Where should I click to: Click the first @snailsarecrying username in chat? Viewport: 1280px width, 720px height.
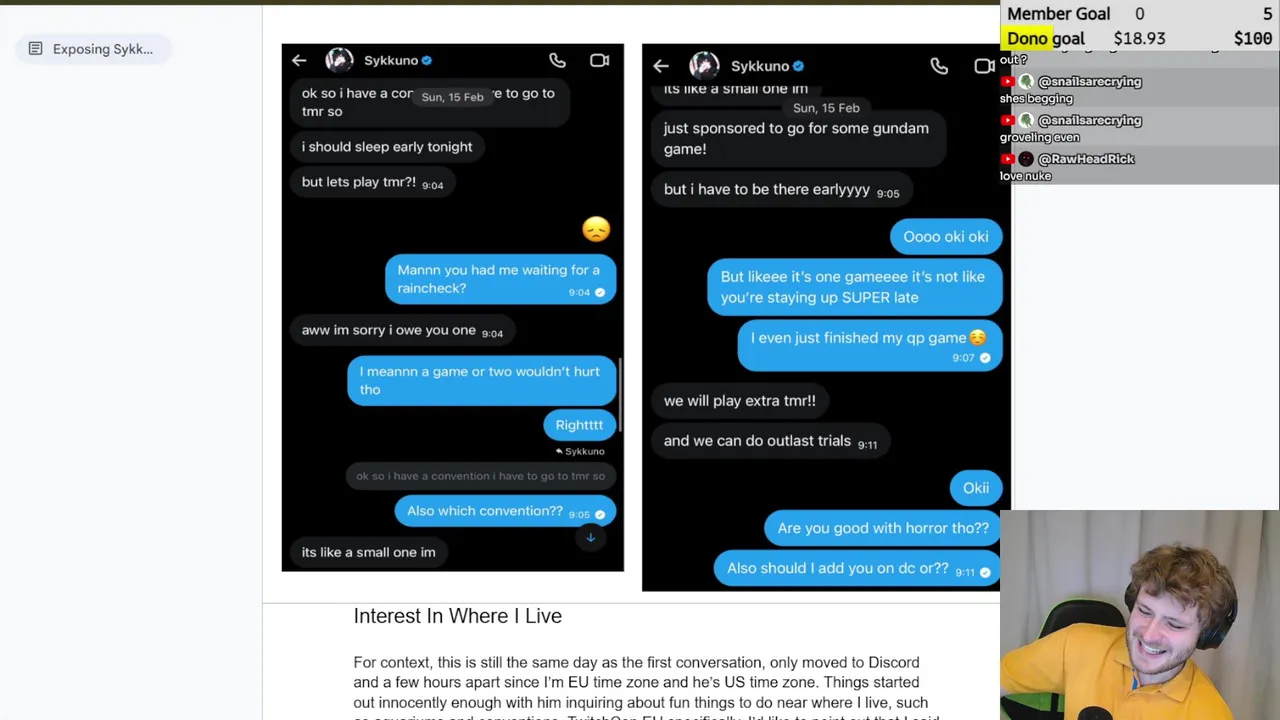1089,82
